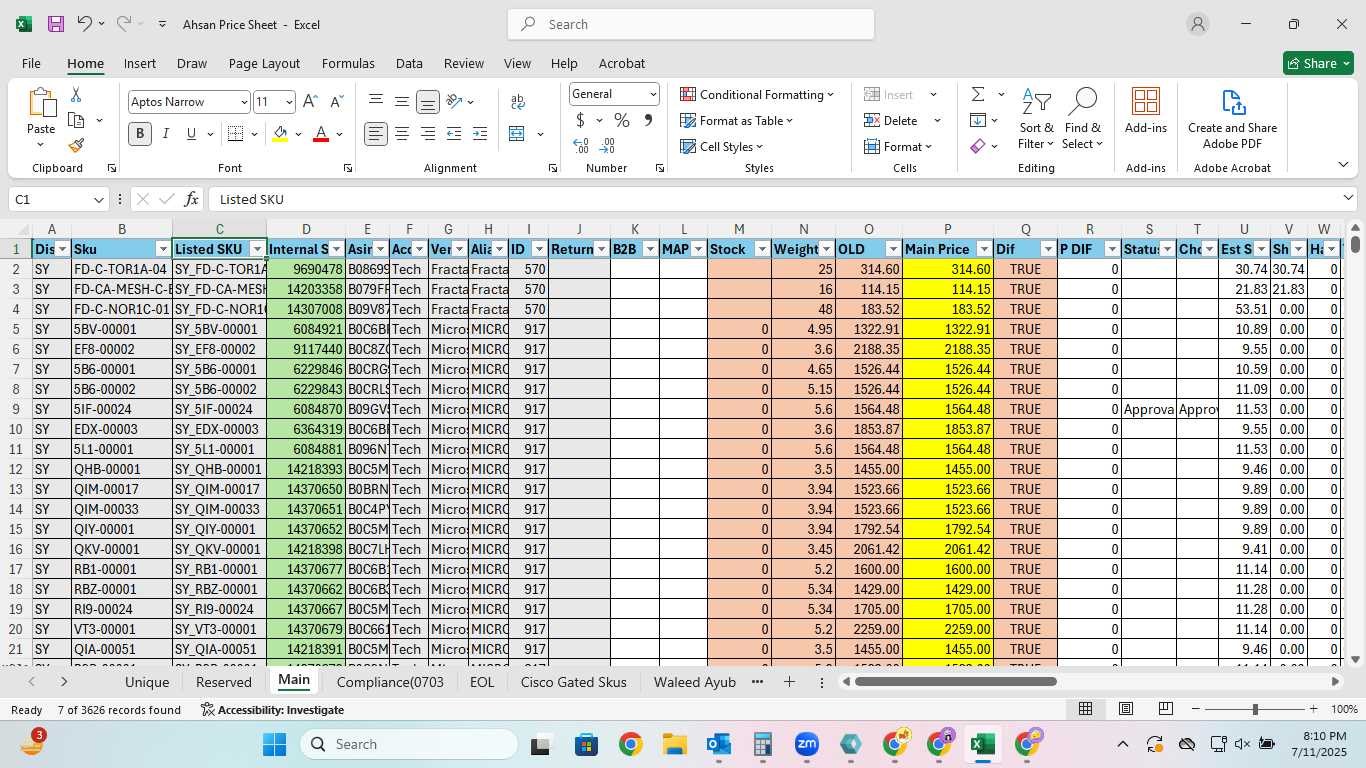Click the zoom slider handle
This screenshot has width=1366, height=768.
pos(1255,709)
